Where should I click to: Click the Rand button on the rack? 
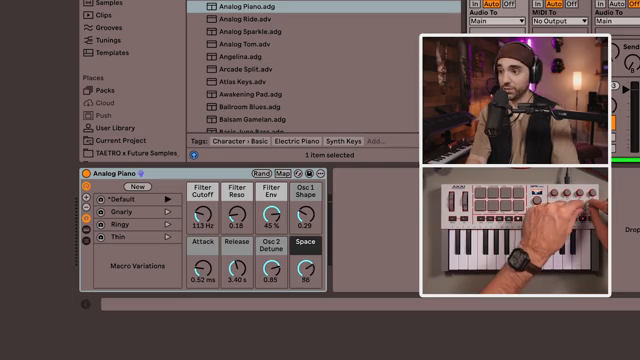[x=262, y=173]
